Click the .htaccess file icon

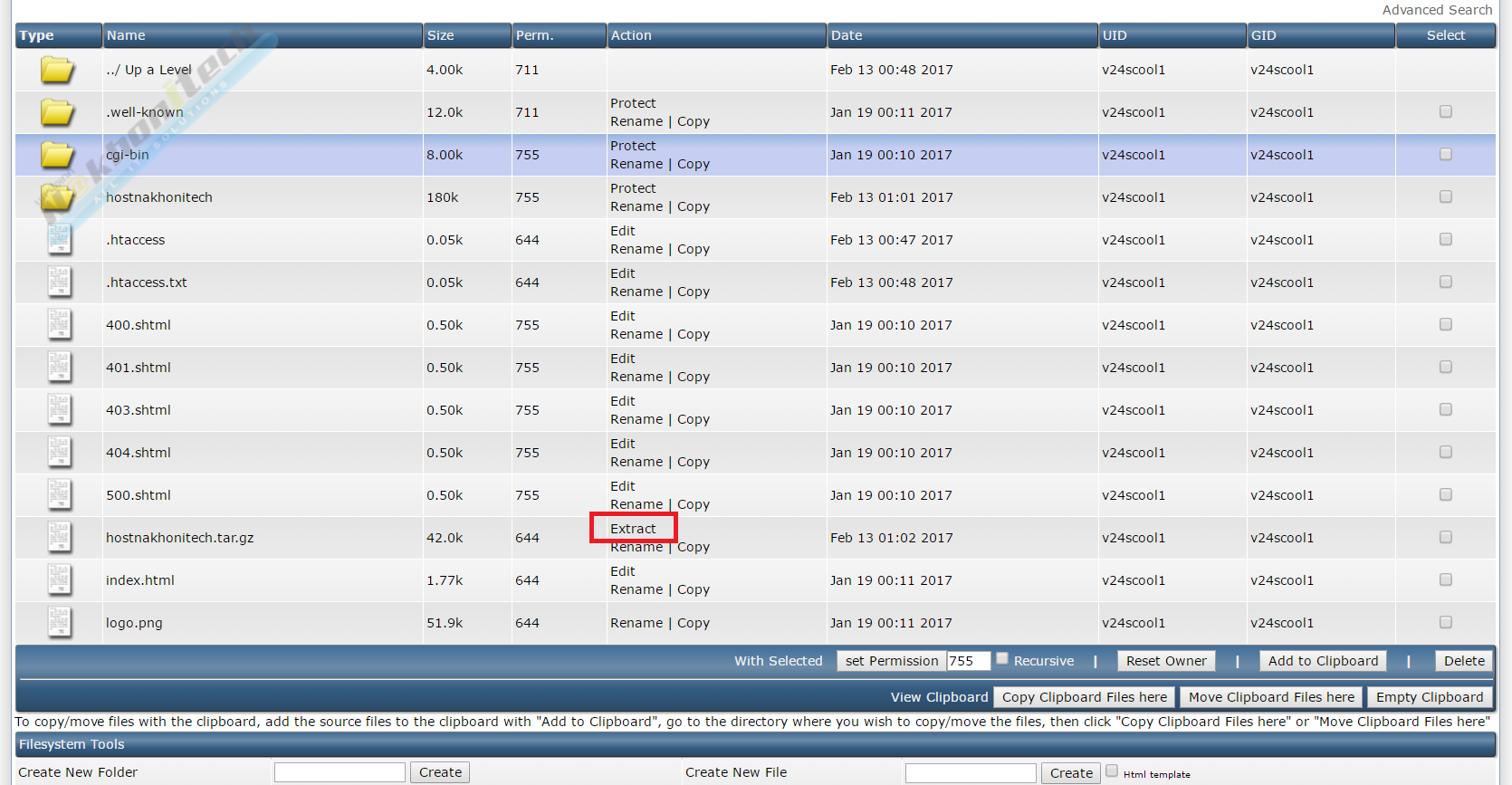coord(59,240)
